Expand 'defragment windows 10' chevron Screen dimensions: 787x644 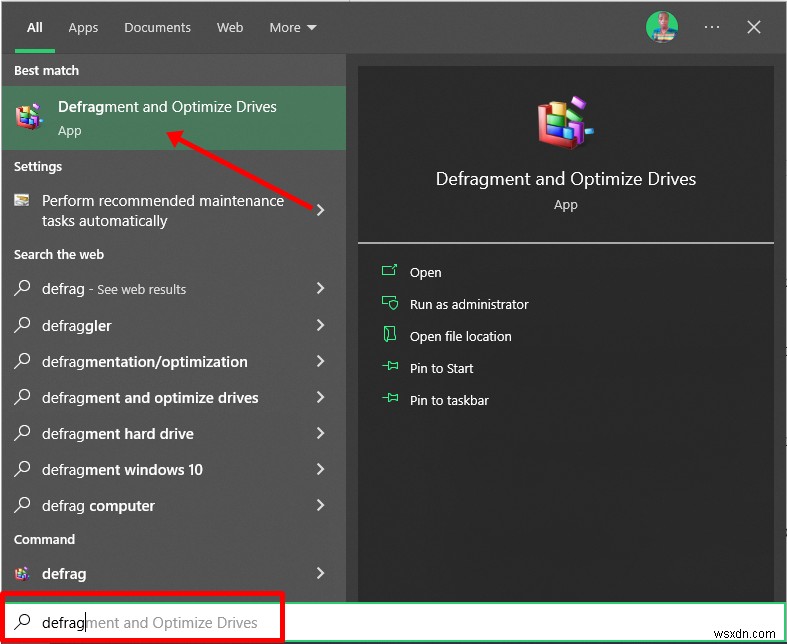click(320, 469)
